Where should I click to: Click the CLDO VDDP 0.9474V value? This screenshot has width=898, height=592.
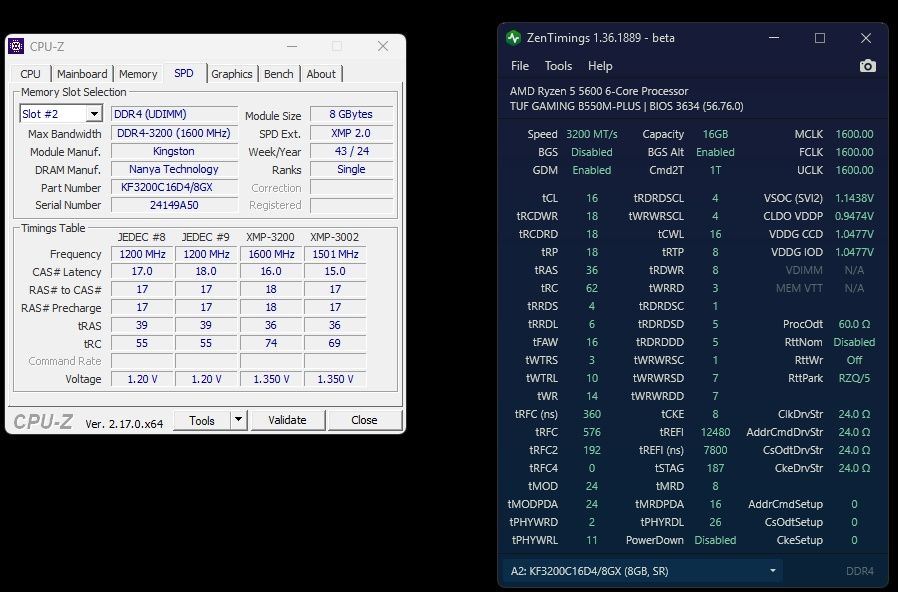pyautogui.click(x=854, y=216)
